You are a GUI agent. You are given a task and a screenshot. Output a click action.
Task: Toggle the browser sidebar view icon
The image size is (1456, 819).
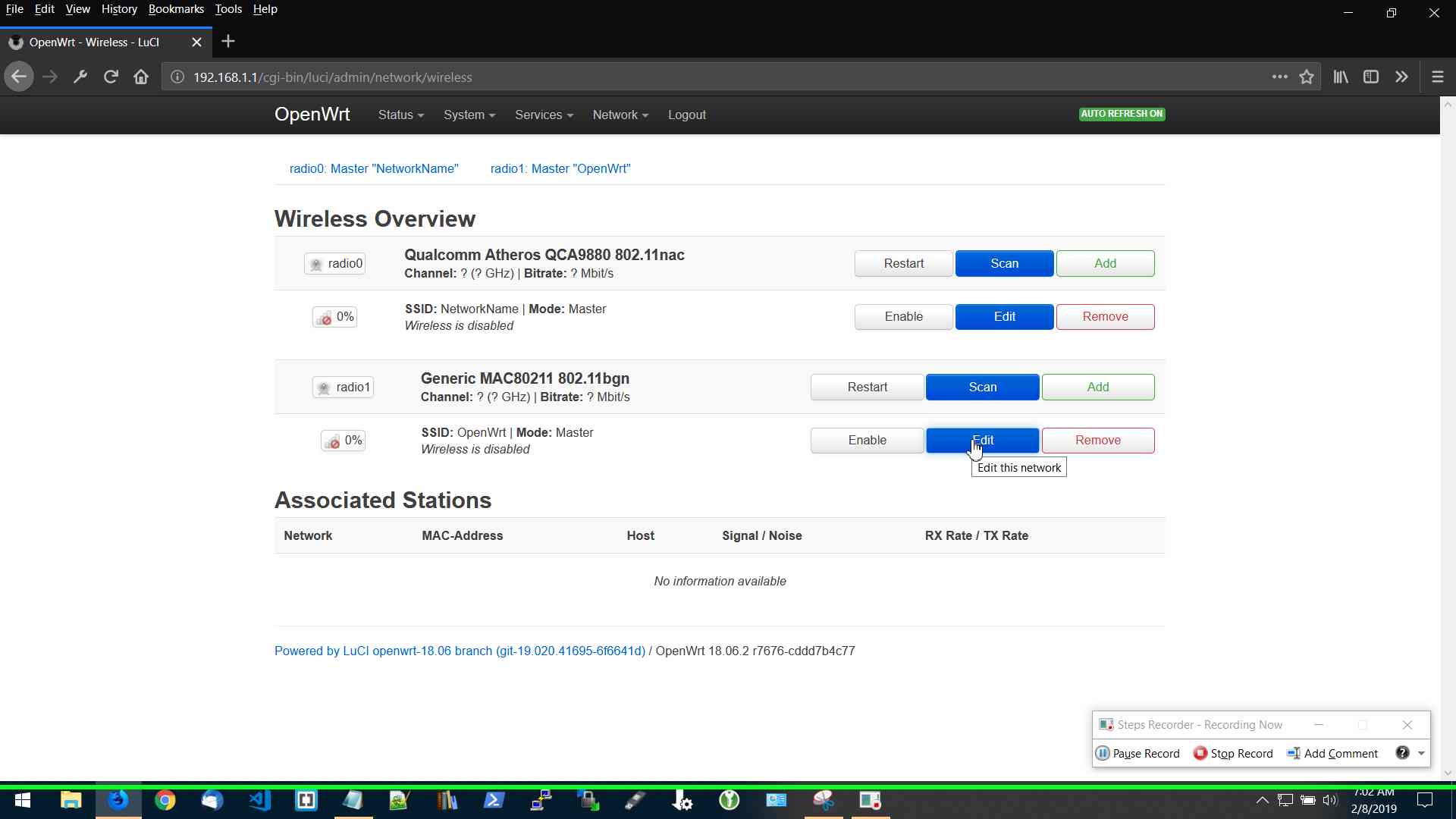pos(1371,77)
